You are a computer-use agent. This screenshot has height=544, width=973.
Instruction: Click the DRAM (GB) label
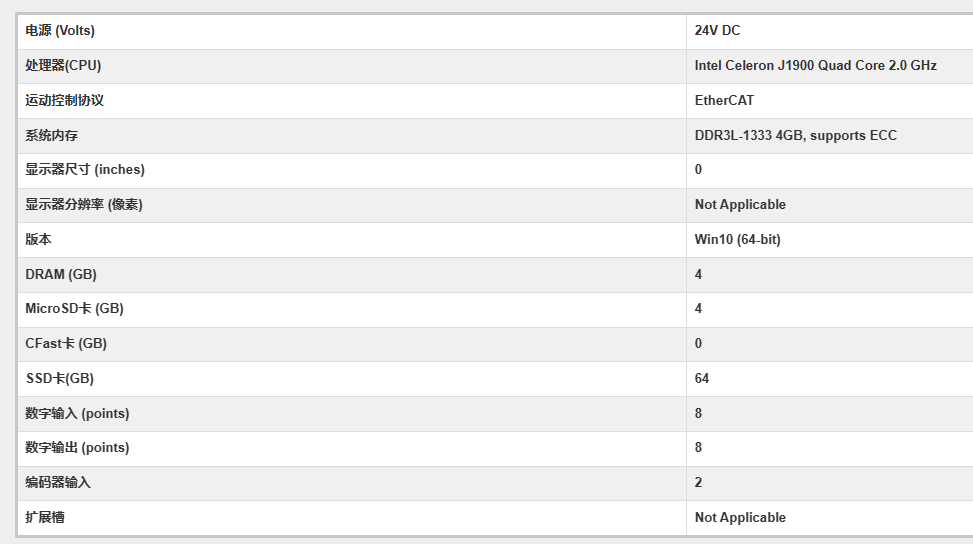point(61,274)
